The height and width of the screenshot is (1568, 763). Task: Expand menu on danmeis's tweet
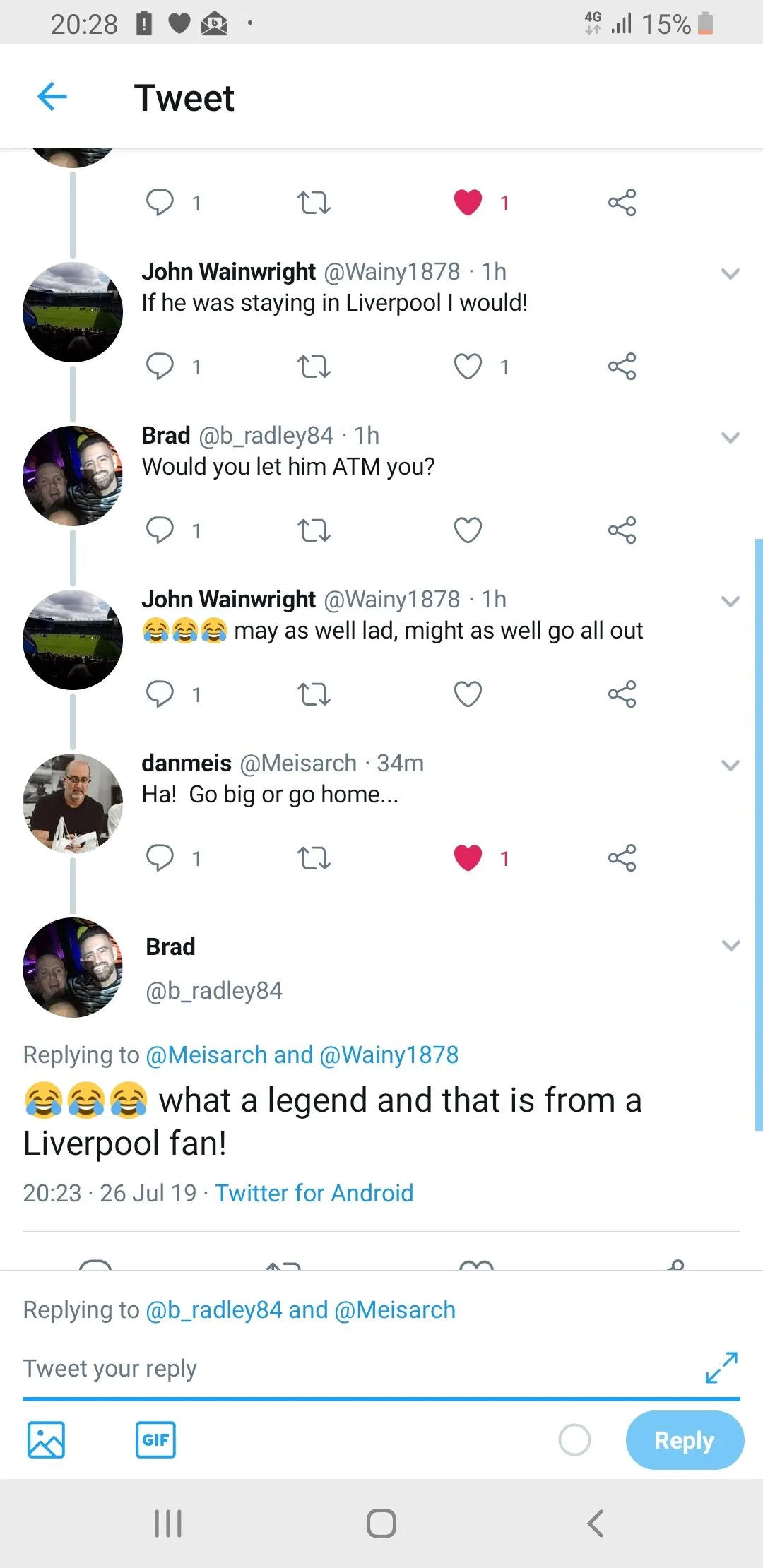(x=730, y=765)
